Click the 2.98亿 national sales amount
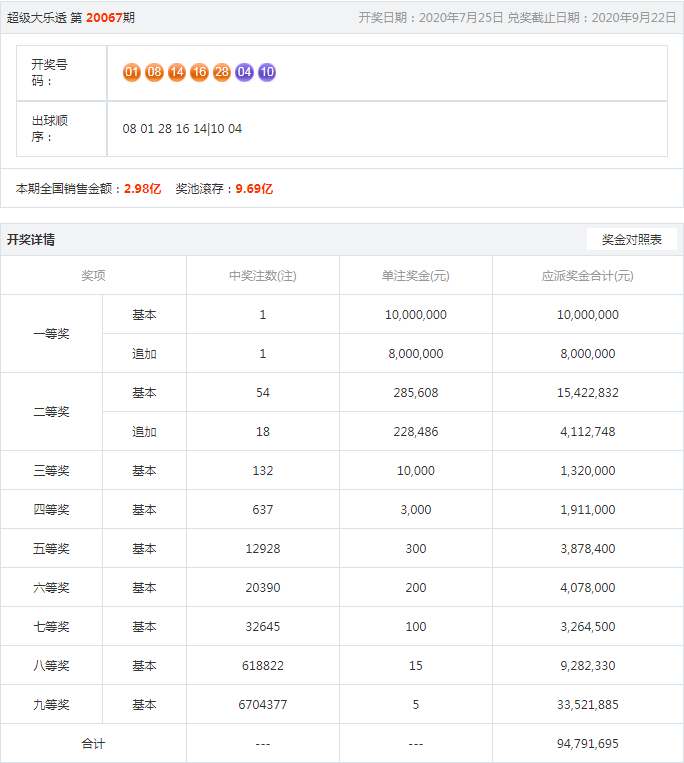This screenshot has height=763, width=684. point(142,188)
